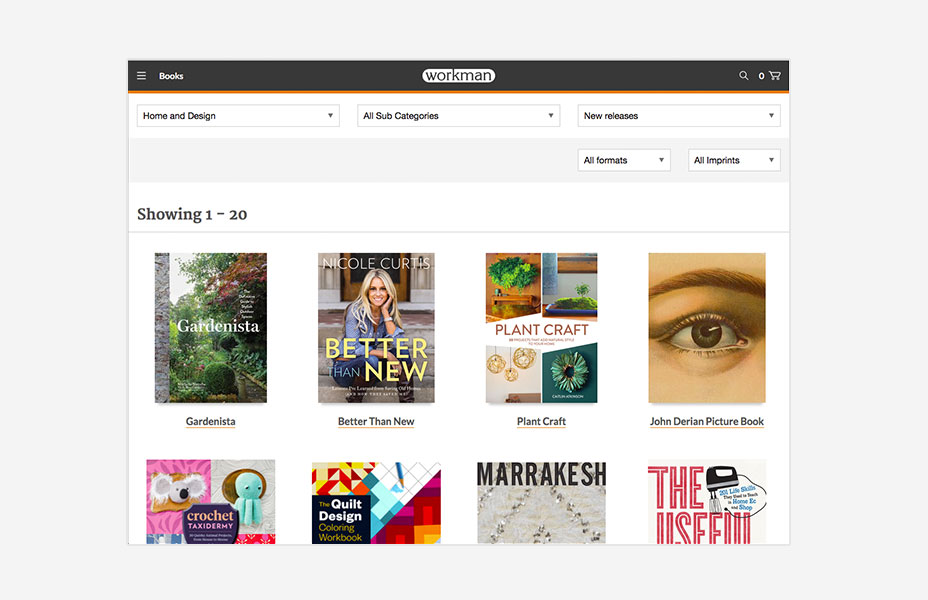Open the All Imprints dropdown

(734, 160)
